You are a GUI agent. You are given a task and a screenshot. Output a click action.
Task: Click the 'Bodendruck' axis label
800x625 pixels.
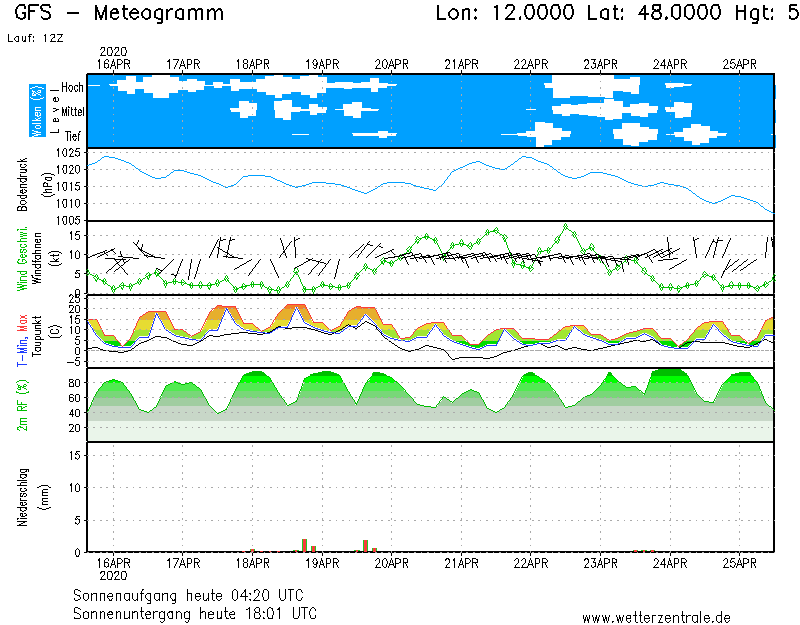22,185
